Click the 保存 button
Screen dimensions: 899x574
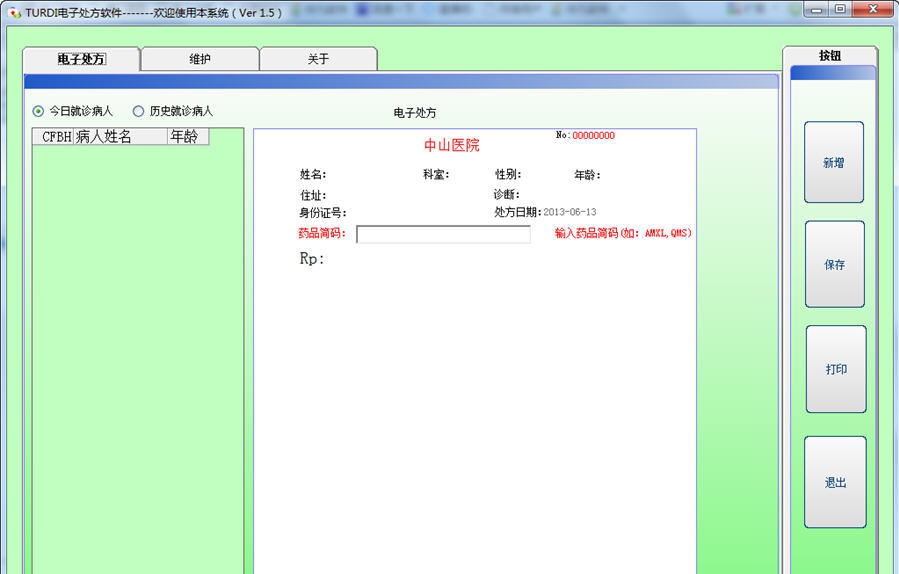835,264
